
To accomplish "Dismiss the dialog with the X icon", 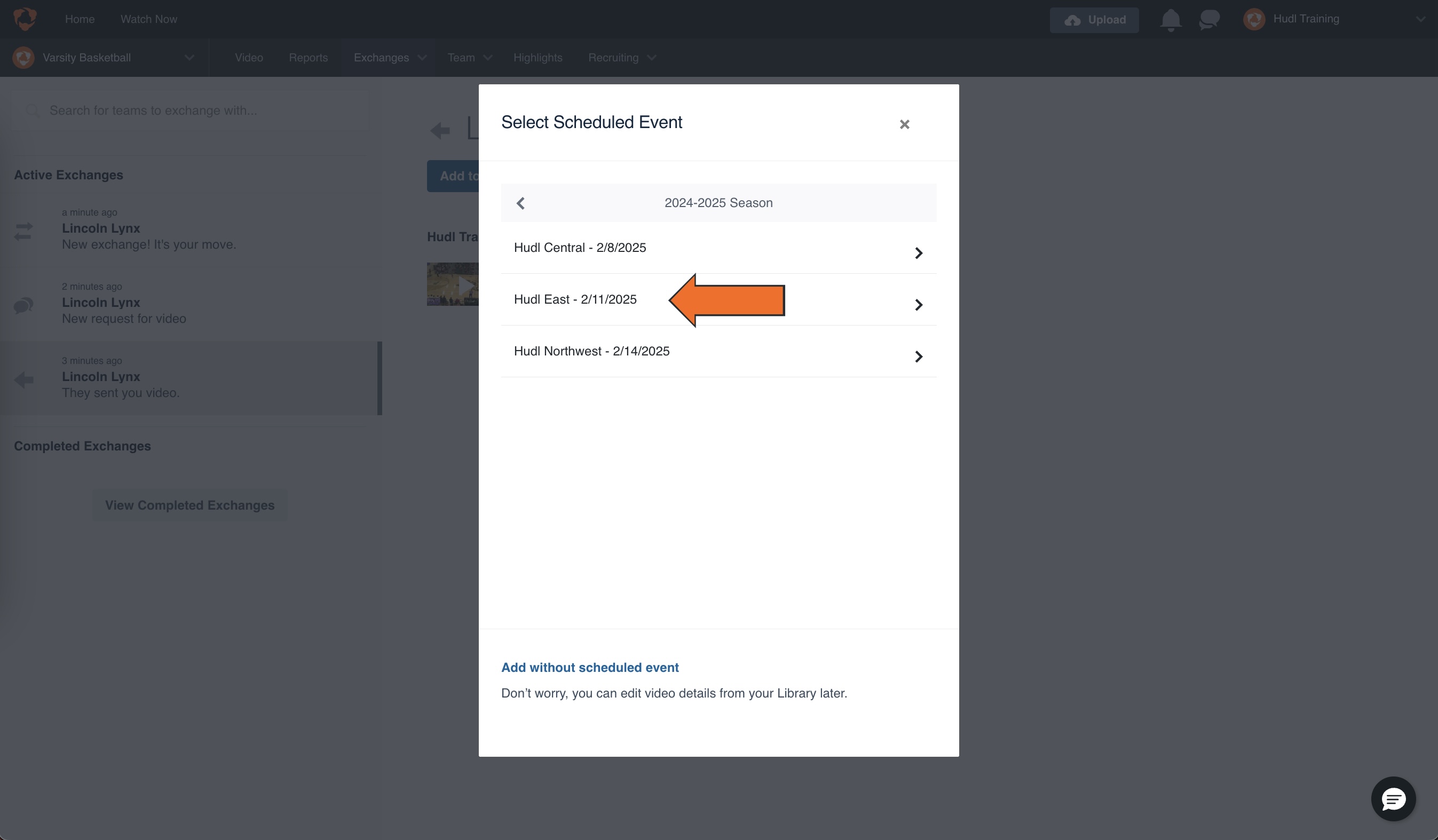I will [904, 124].
